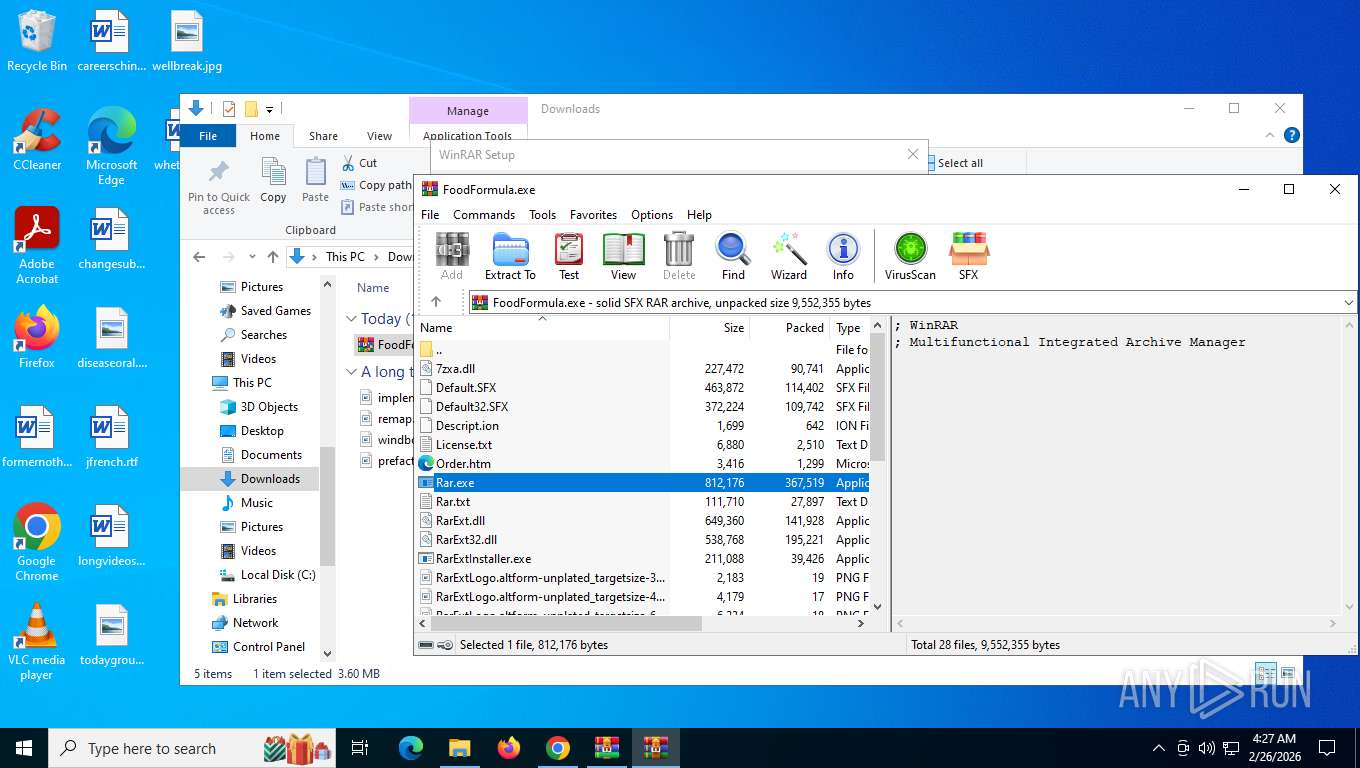This screenshot has height=768, width=1360.
Task: Switch to the Explorer View tab
Action: [379, 136]
